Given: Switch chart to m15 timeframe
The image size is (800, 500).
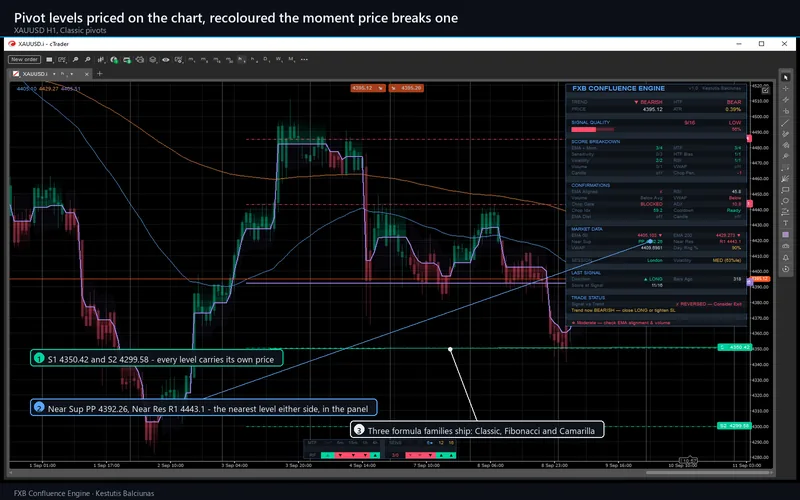Looking at the screenshot, I should click(x=217, y=60).
